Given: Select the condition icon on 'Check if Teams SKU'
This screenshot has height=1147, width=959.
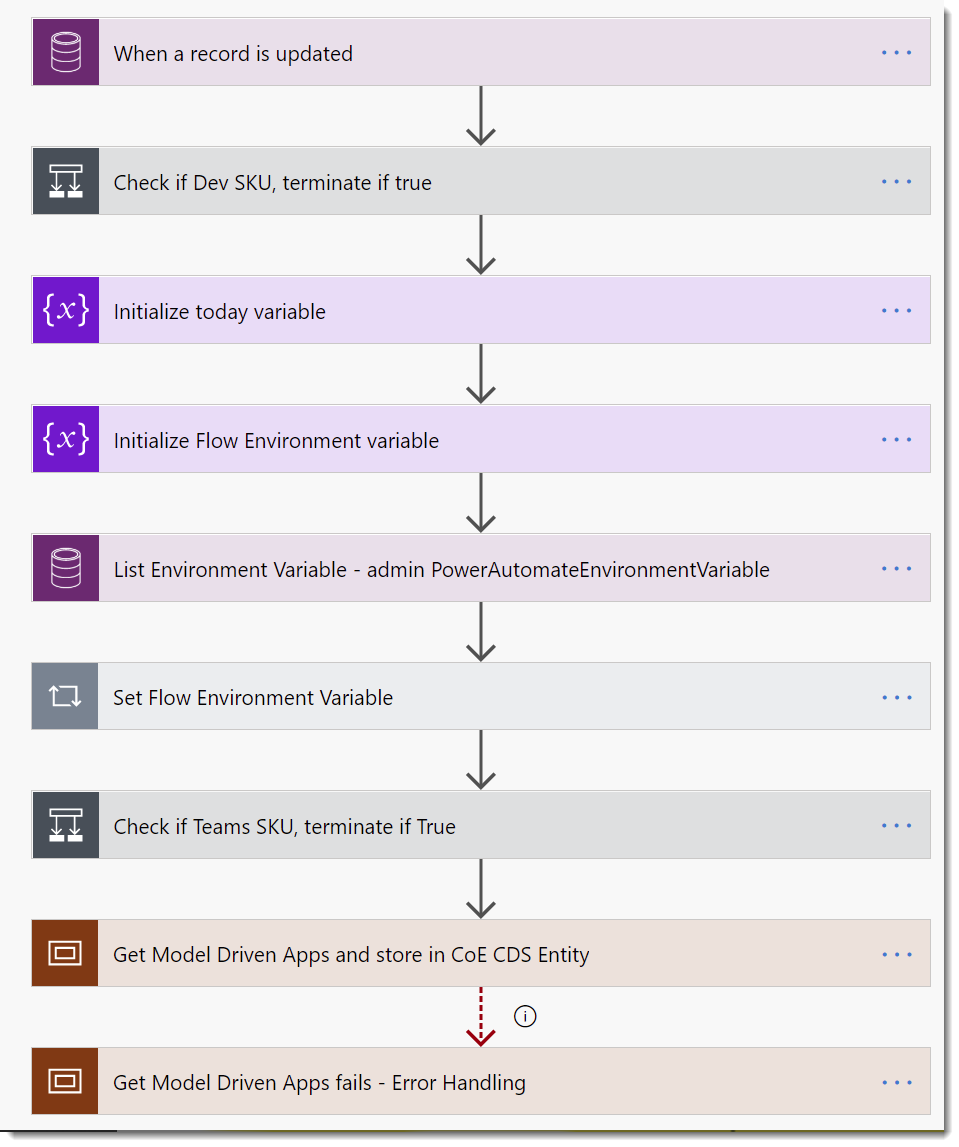Looking at the screenshot, I should click(x=65, y=825).
